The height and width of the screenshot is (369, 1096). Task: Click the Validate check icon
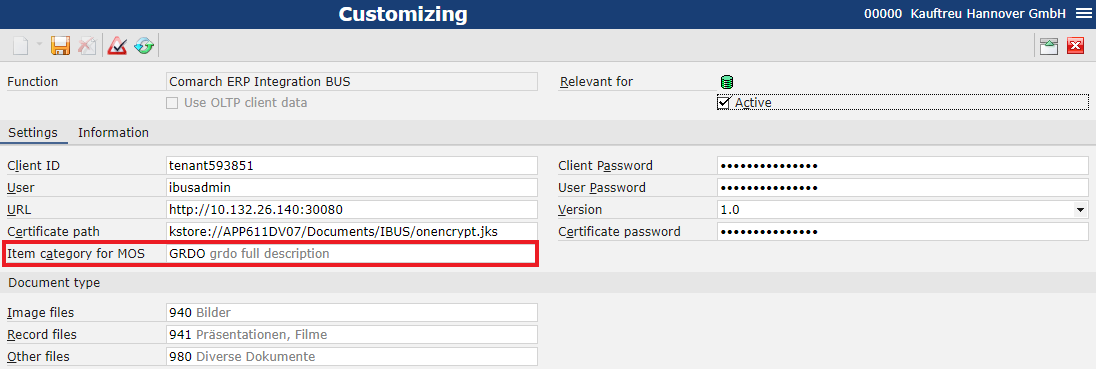point(117,46)
